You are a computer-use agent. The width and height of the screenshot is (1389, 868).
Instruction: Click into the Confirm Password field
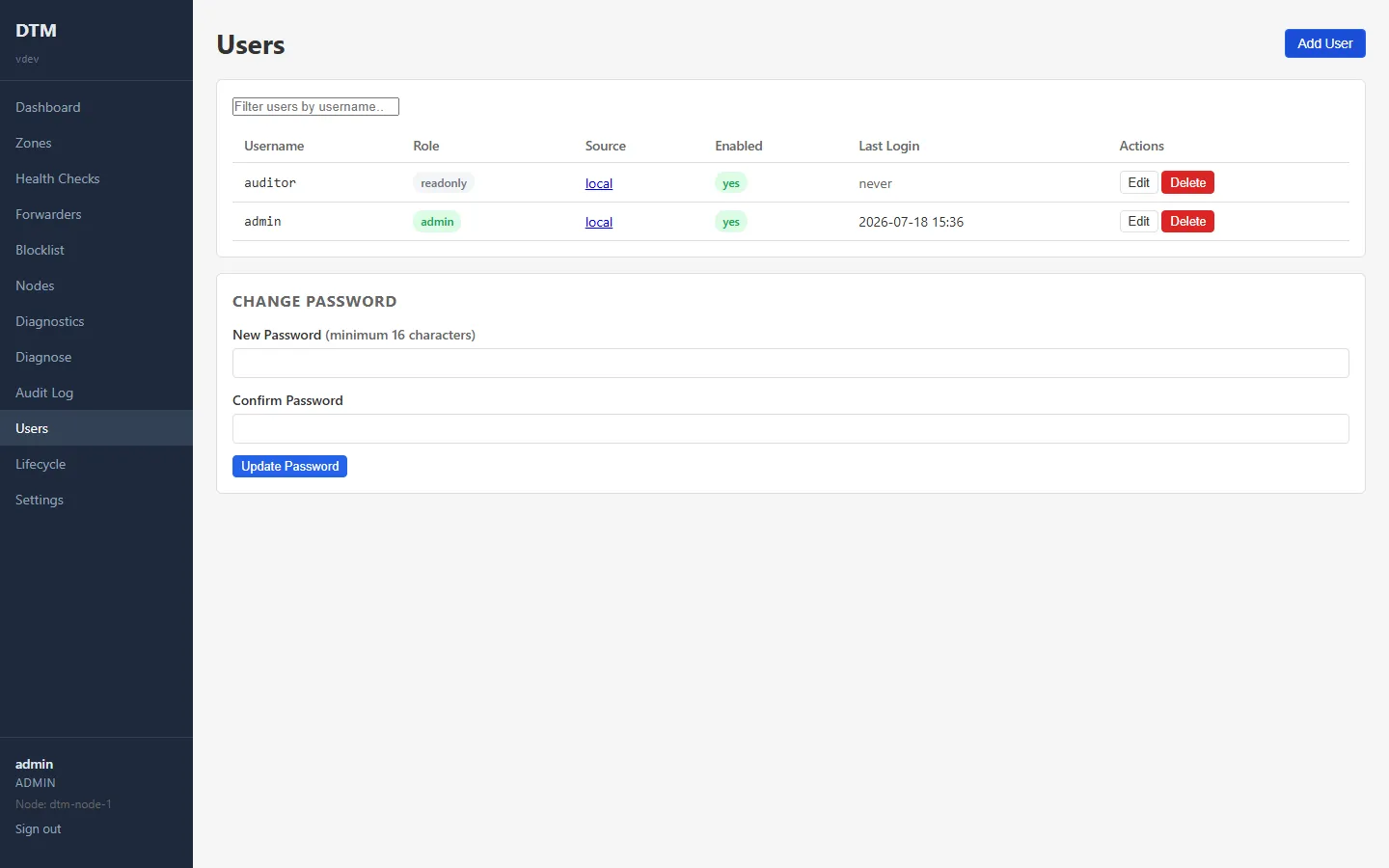click(791, 428)
